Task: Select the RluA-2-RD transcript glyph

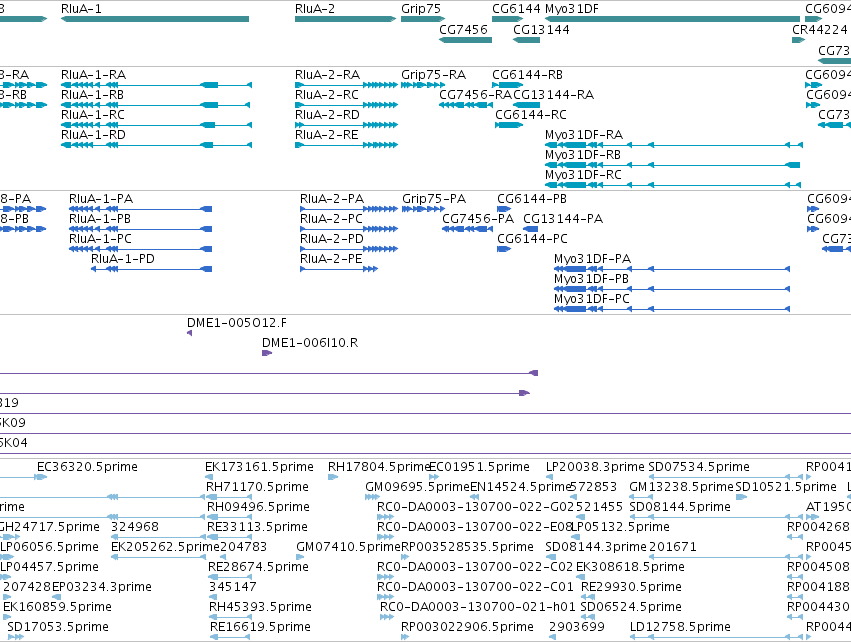Action: pos(346,125)
